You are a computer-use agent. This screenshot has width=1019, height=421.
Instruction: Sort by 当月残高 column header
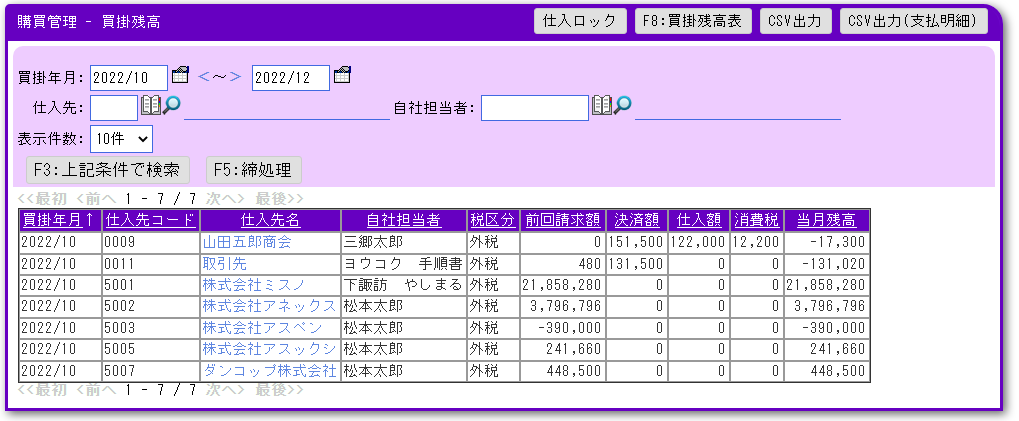tap(827, 221)
